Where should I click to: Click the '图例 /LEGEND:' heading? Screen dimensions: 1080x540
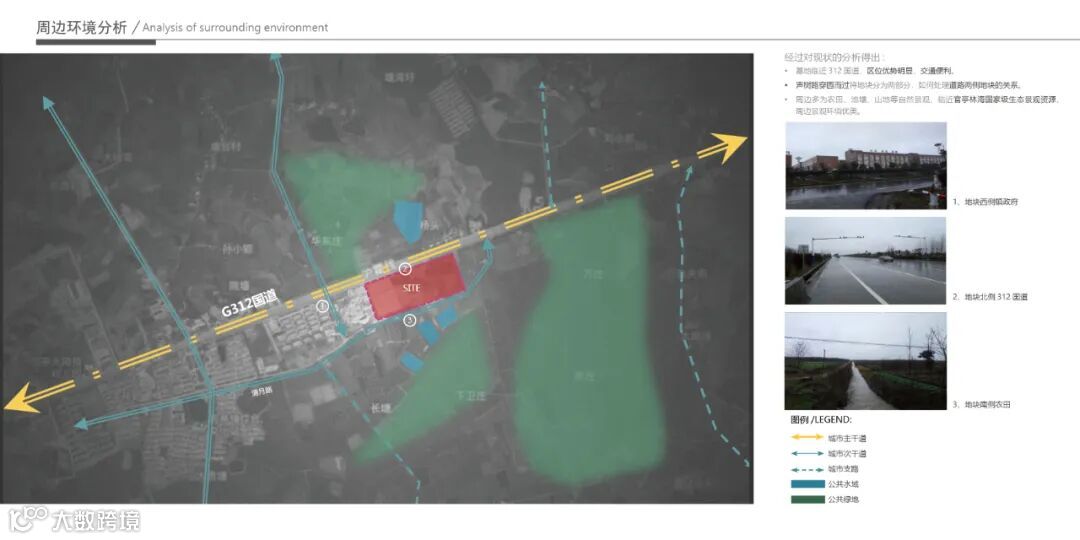[x=821, y=420]
